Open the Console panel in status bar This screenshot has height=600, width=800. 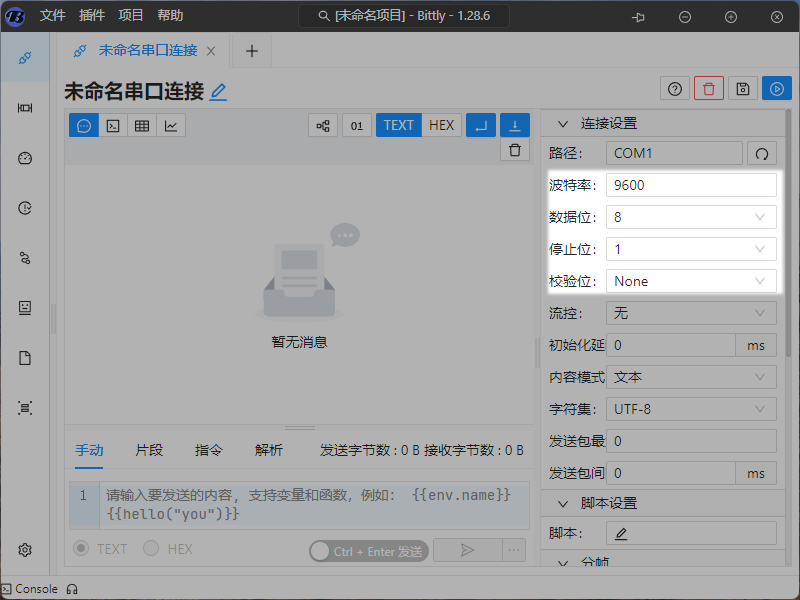tap(29, 589)
